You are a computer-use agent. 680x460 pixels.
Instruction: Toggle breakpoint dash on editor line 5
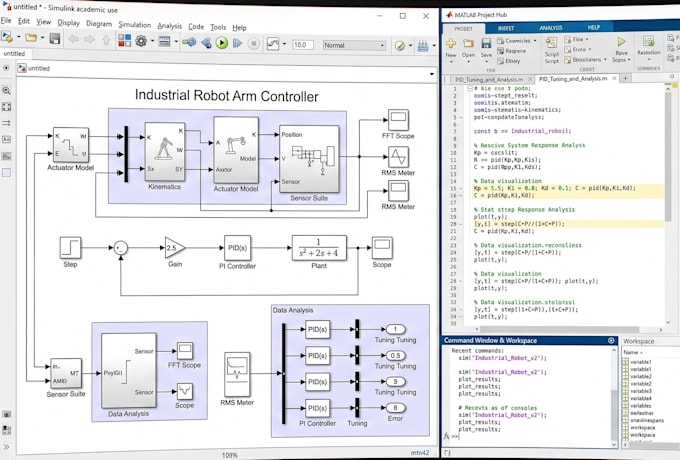(x=461, y=117)
